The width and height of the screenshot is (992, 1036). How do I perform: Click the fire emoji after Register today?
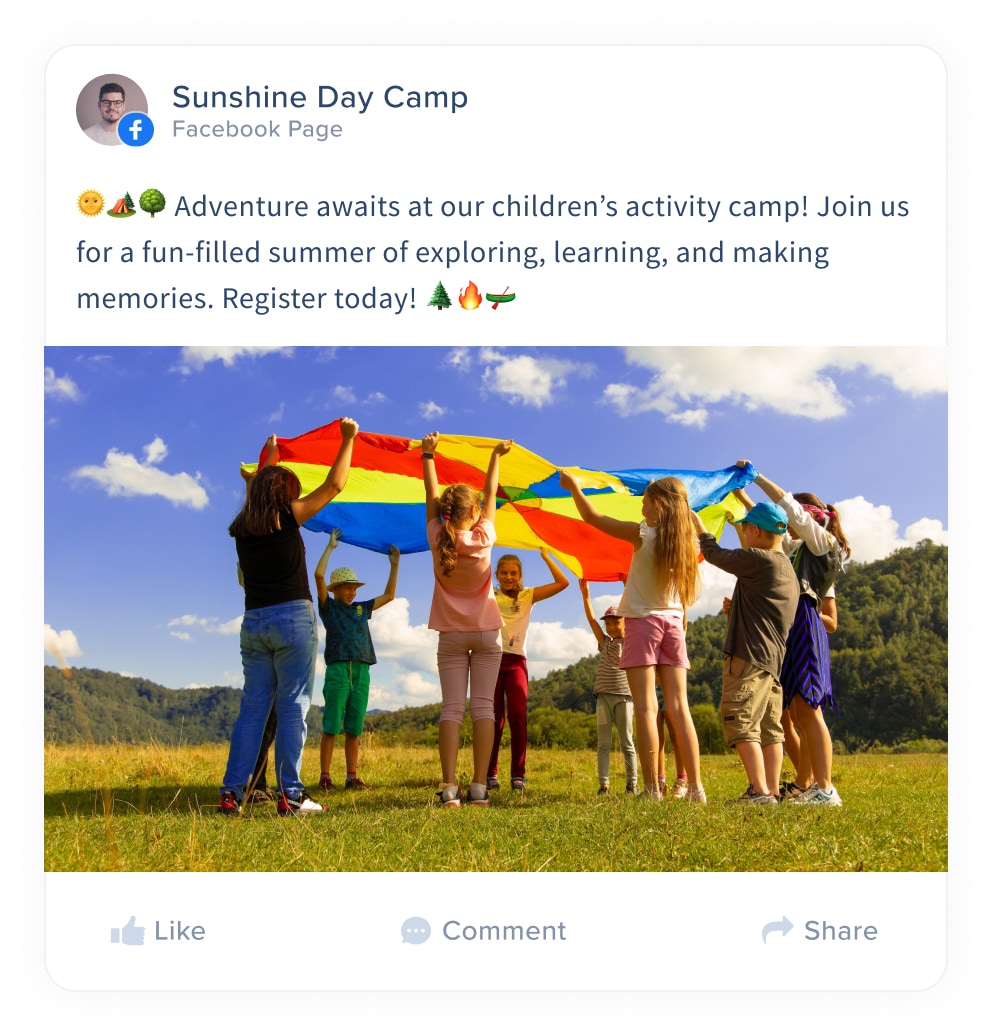tap(470, 295)
